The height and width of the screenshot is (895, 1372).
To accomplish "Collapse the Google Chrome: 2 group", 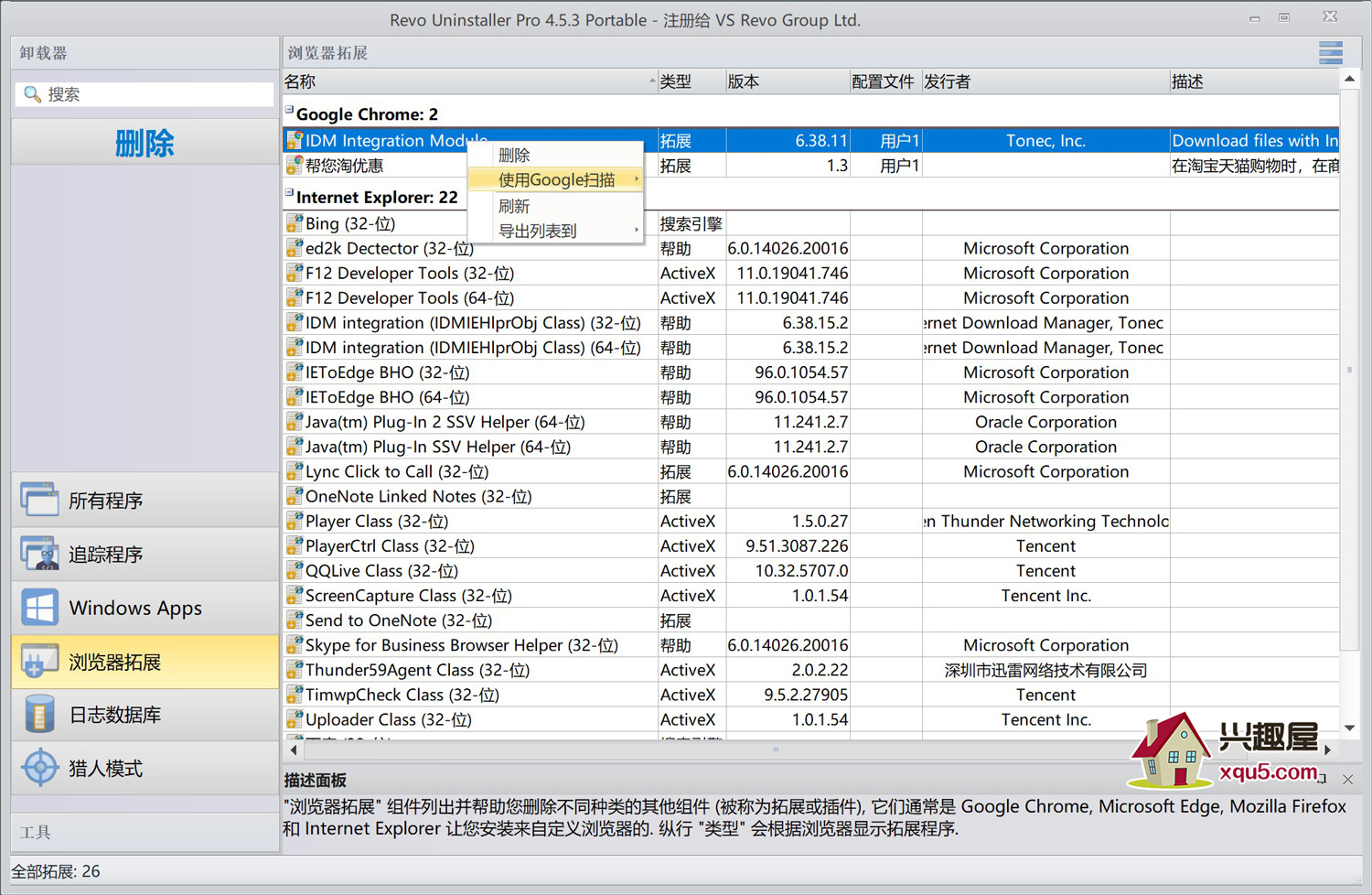I will point(289,110).
